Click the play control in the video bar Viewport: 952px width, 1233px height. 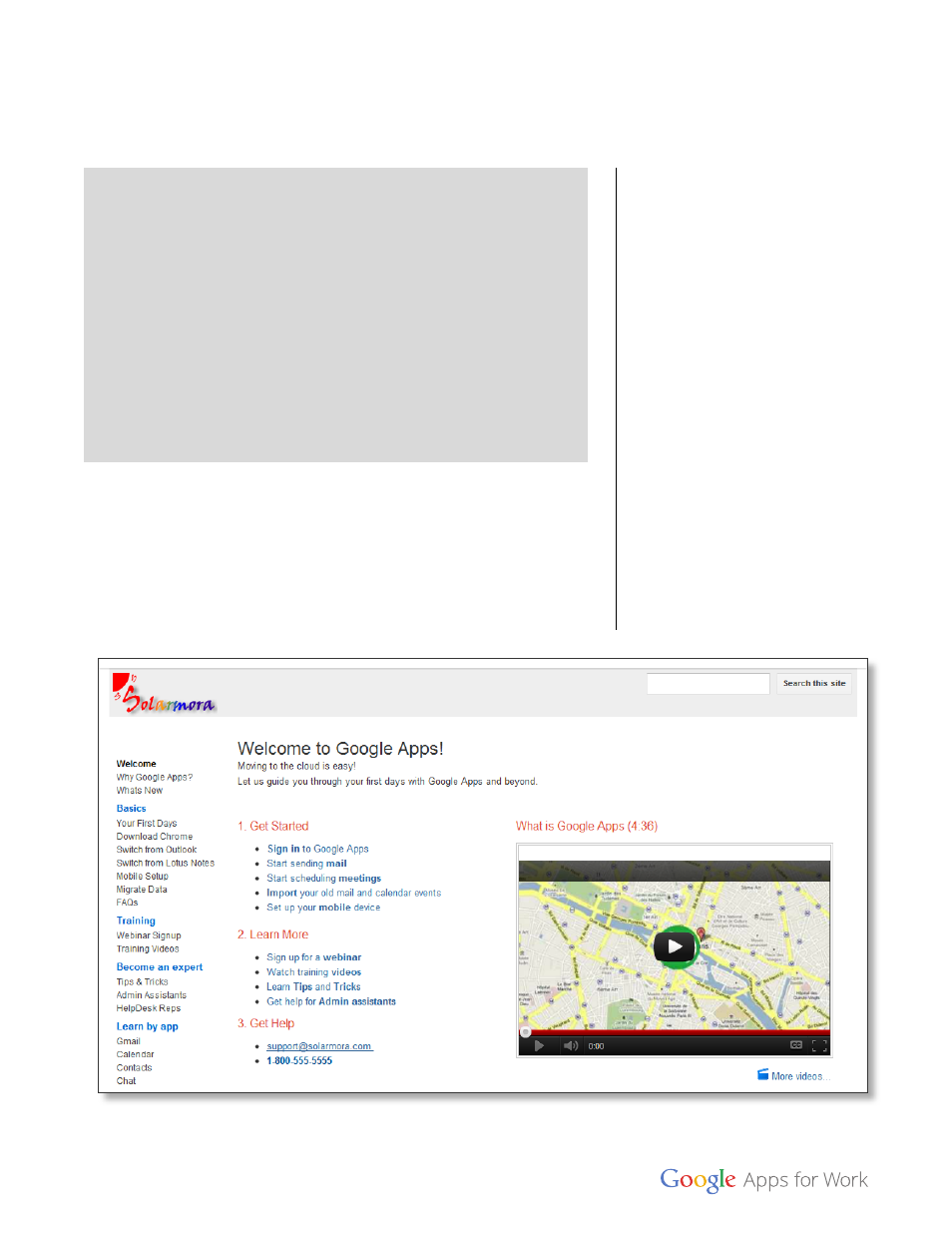point(539,1046)
